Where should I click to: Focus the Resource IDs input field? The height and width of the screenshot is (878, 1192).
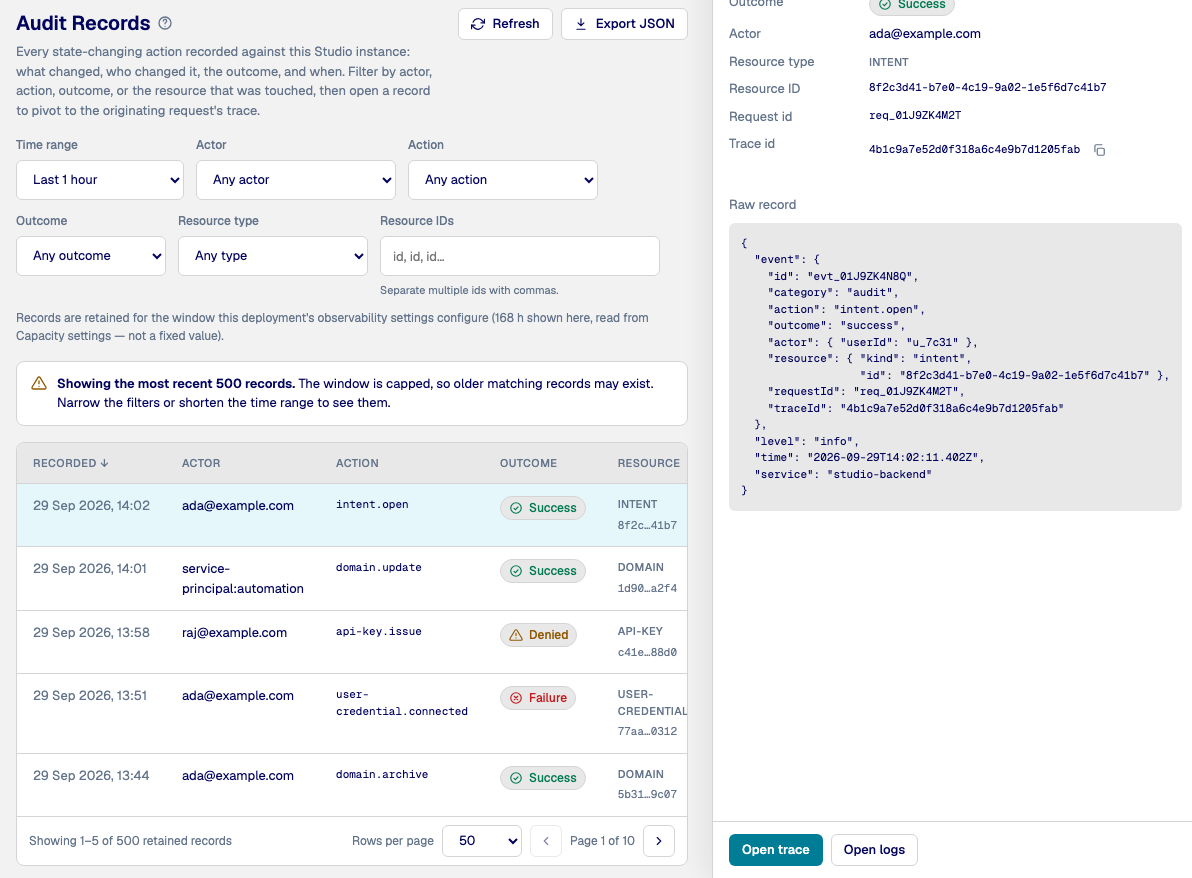[519, 256]
